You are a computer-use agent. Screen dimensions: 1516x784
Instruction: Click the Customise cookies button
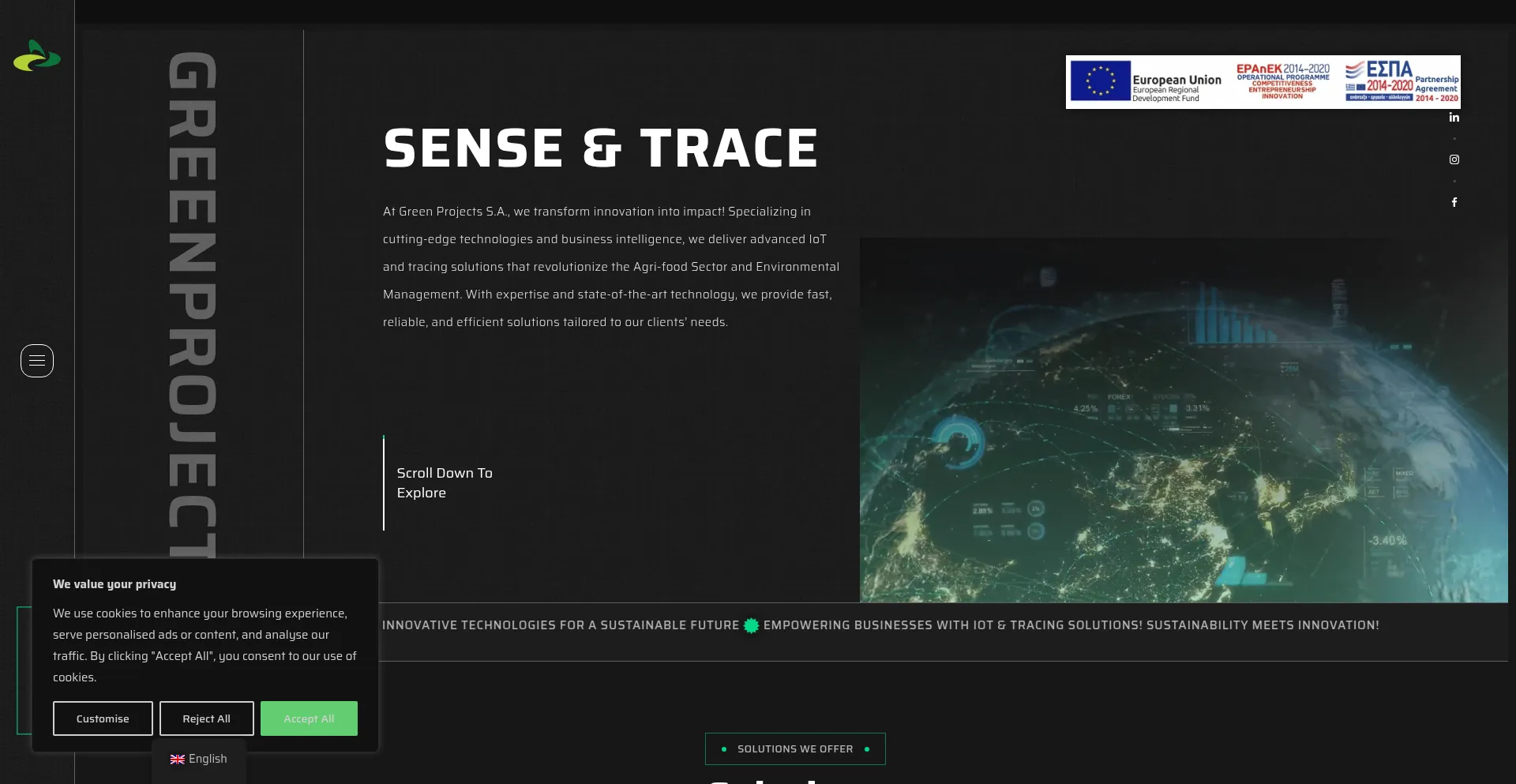[103, 718]
